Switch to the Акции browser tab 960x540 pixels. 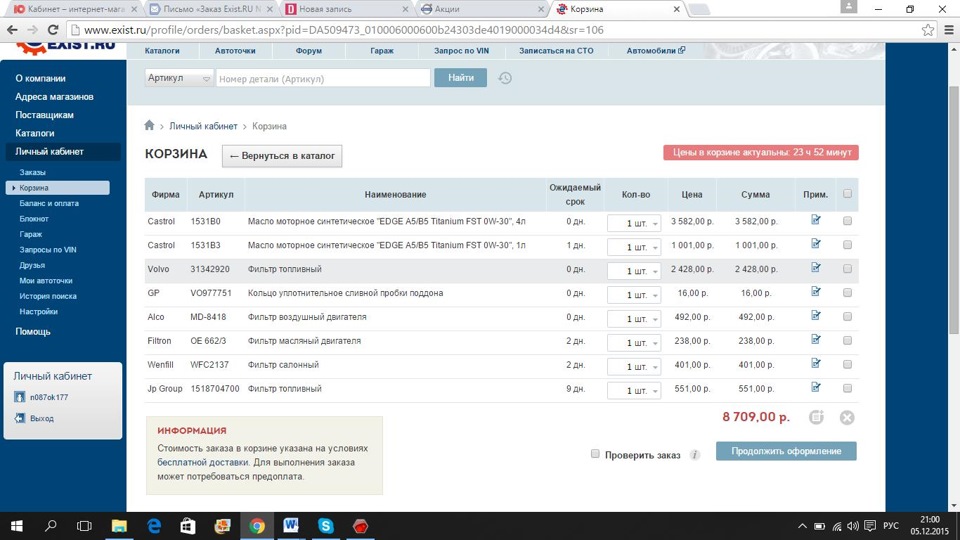tap(481, 9)
